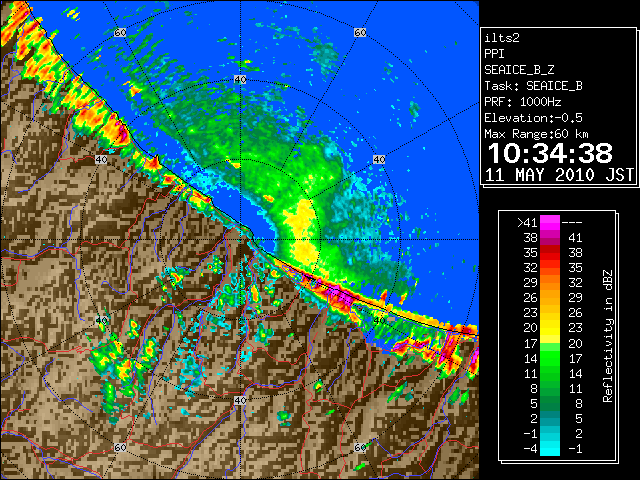Screen dimensions: 640x480
Task: Click the "-4" legend value
Action: point(530,449)
